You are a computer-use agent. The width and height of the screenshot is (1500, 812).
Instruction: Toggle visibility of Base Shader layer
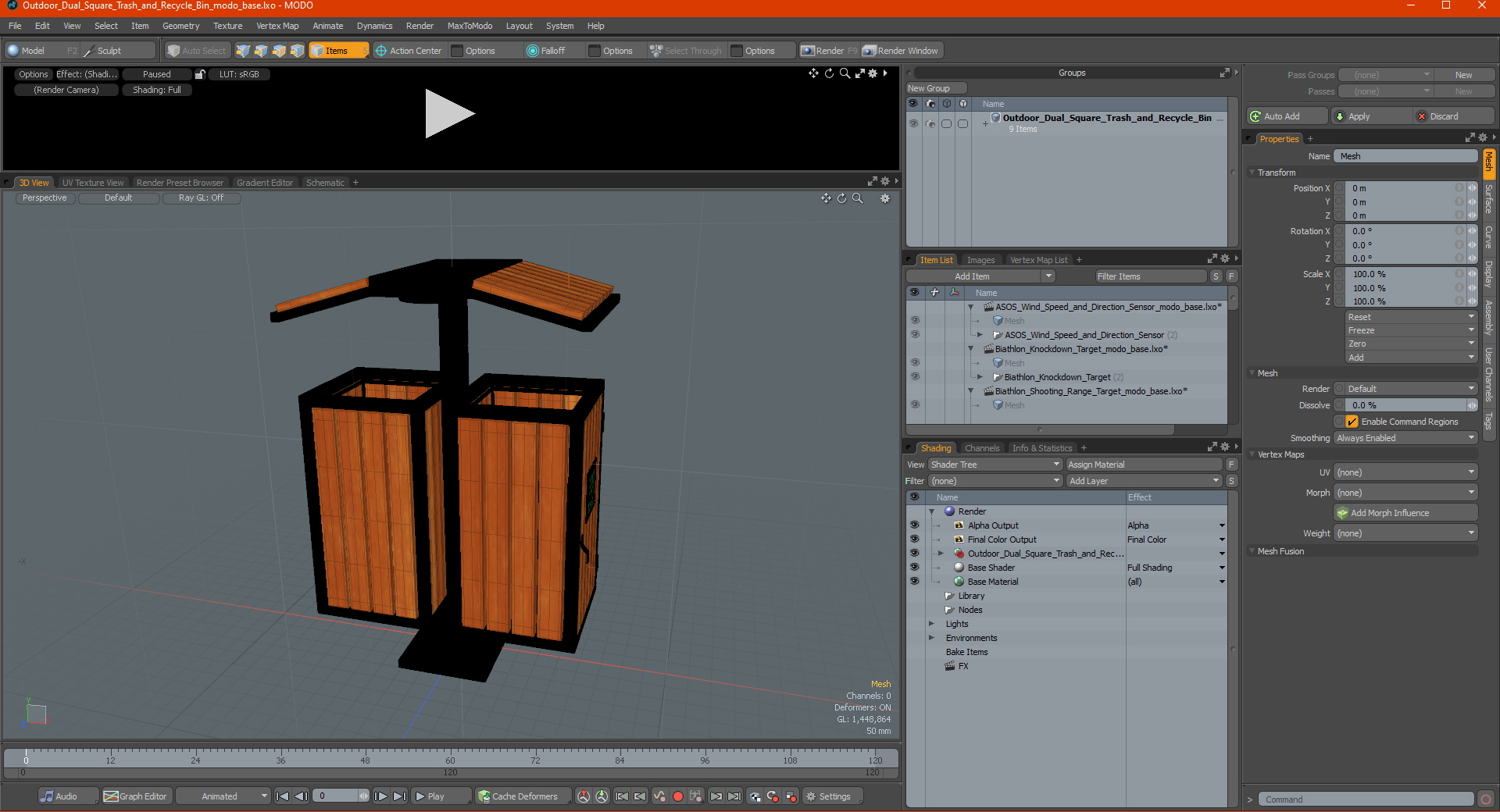point(914,568)
